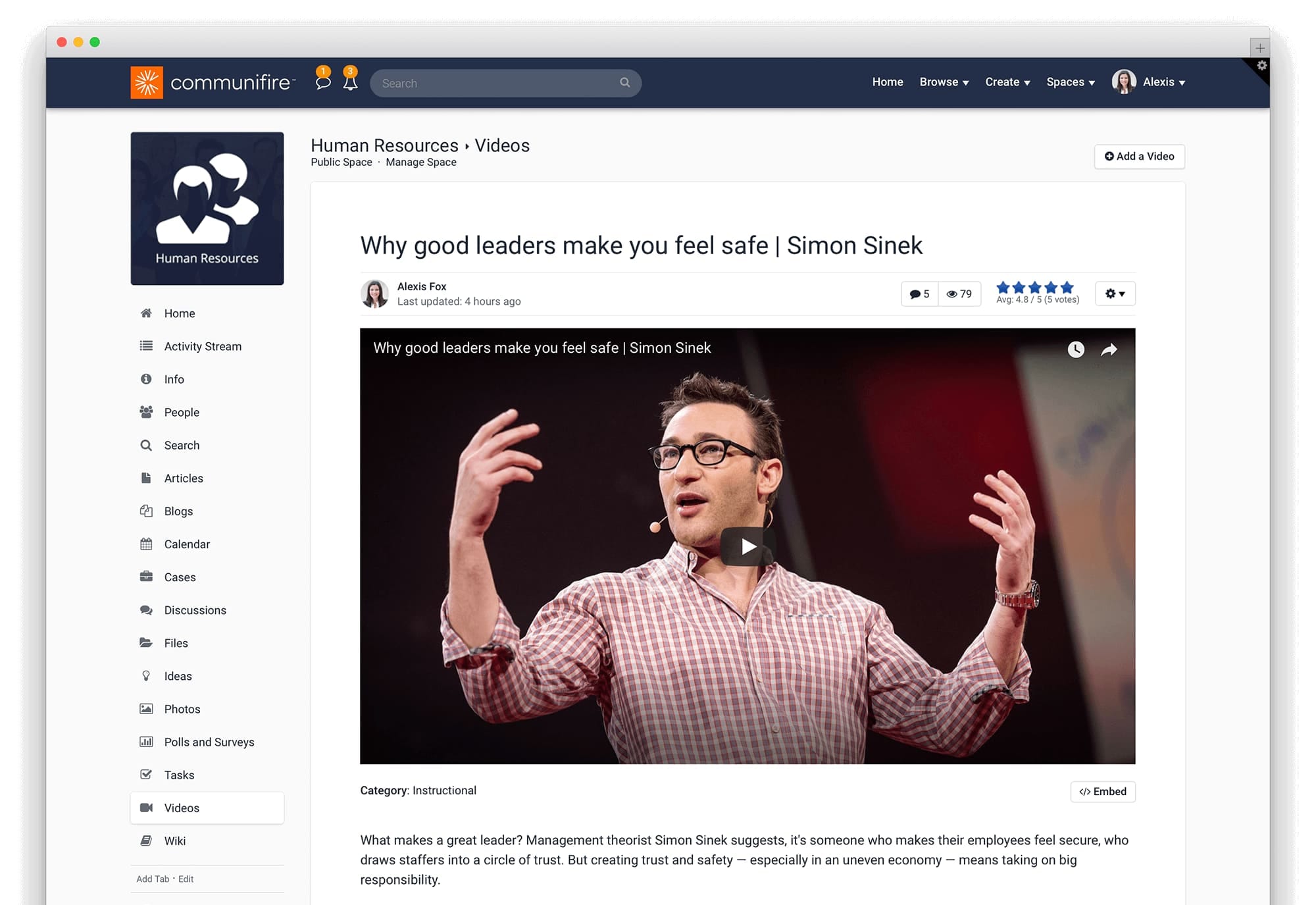Viewport: 1316px width, 905px height.
Task: Click the Embed button
Action: point(1103,791)
